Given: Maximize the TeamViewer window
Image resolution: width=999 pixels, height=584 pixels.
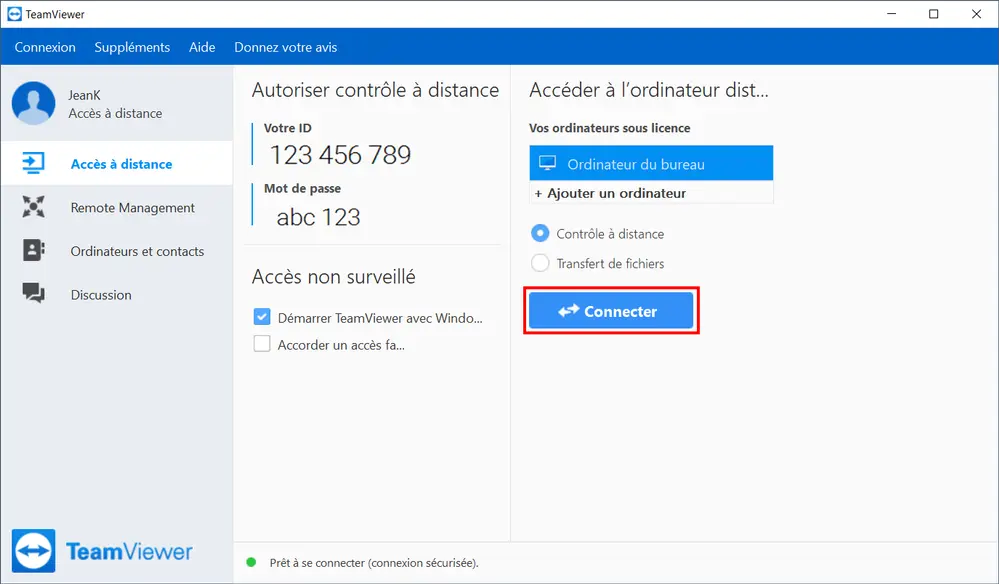Looking at the screenshot, I should (933, 14).
